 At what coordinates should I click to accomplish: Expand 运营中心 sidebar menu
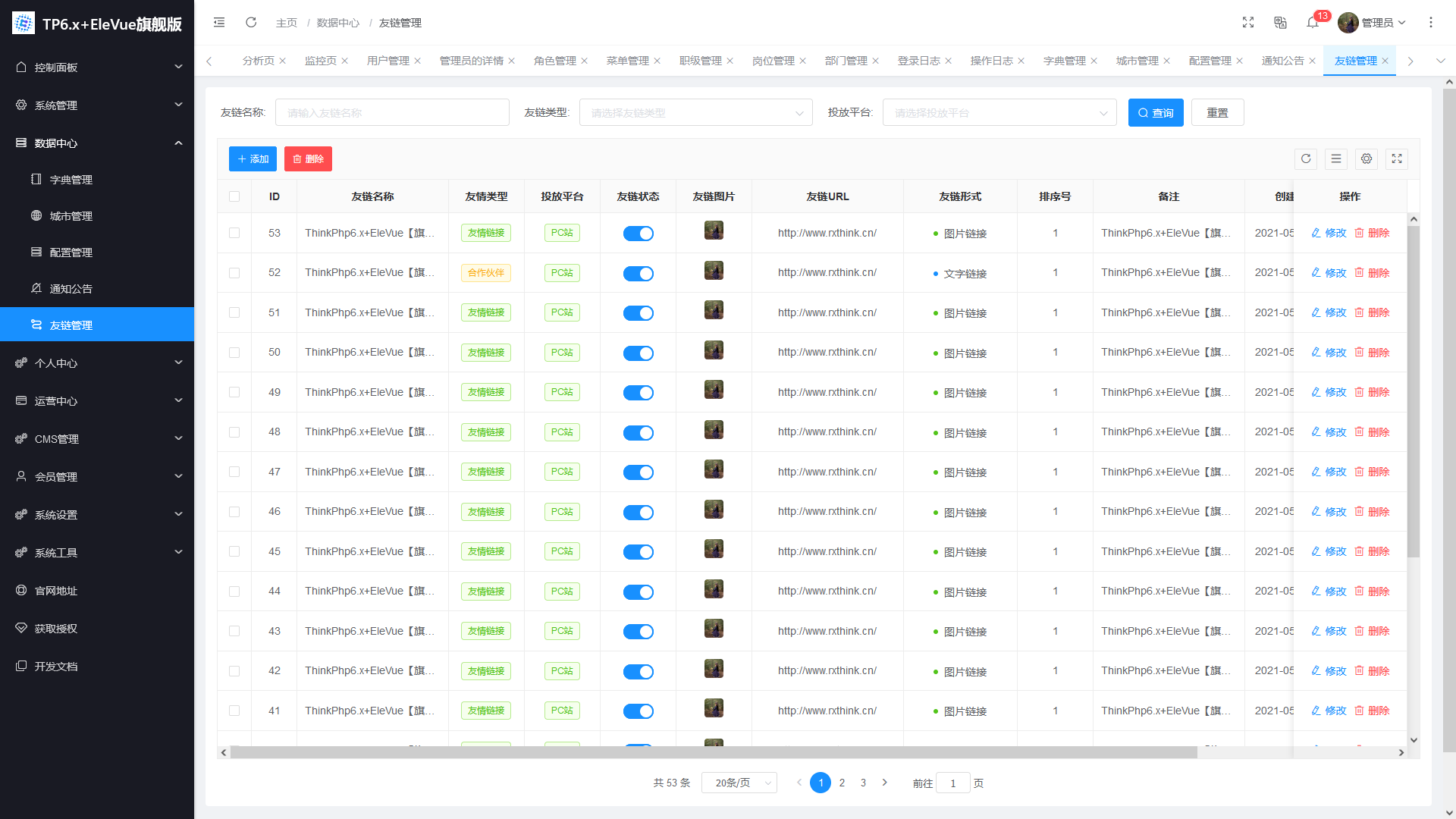point(97,401)
